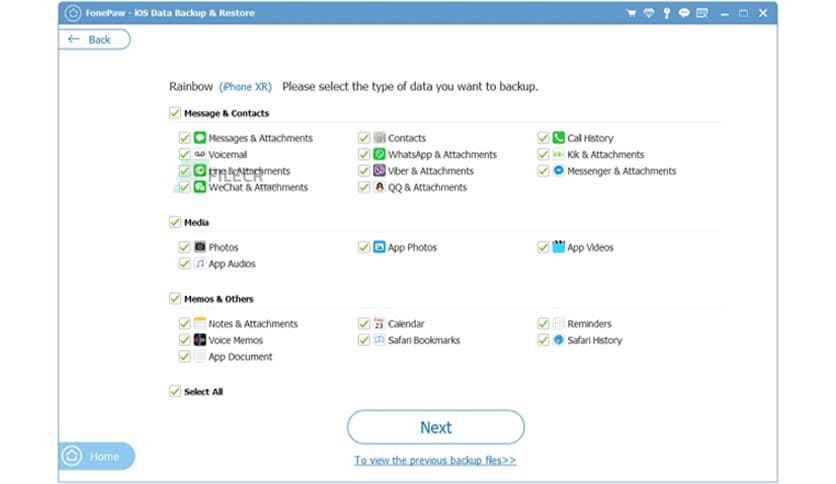The image size is (836, 484).
Task: Open the previous backup files link
Action: click(x=435, y=460)
